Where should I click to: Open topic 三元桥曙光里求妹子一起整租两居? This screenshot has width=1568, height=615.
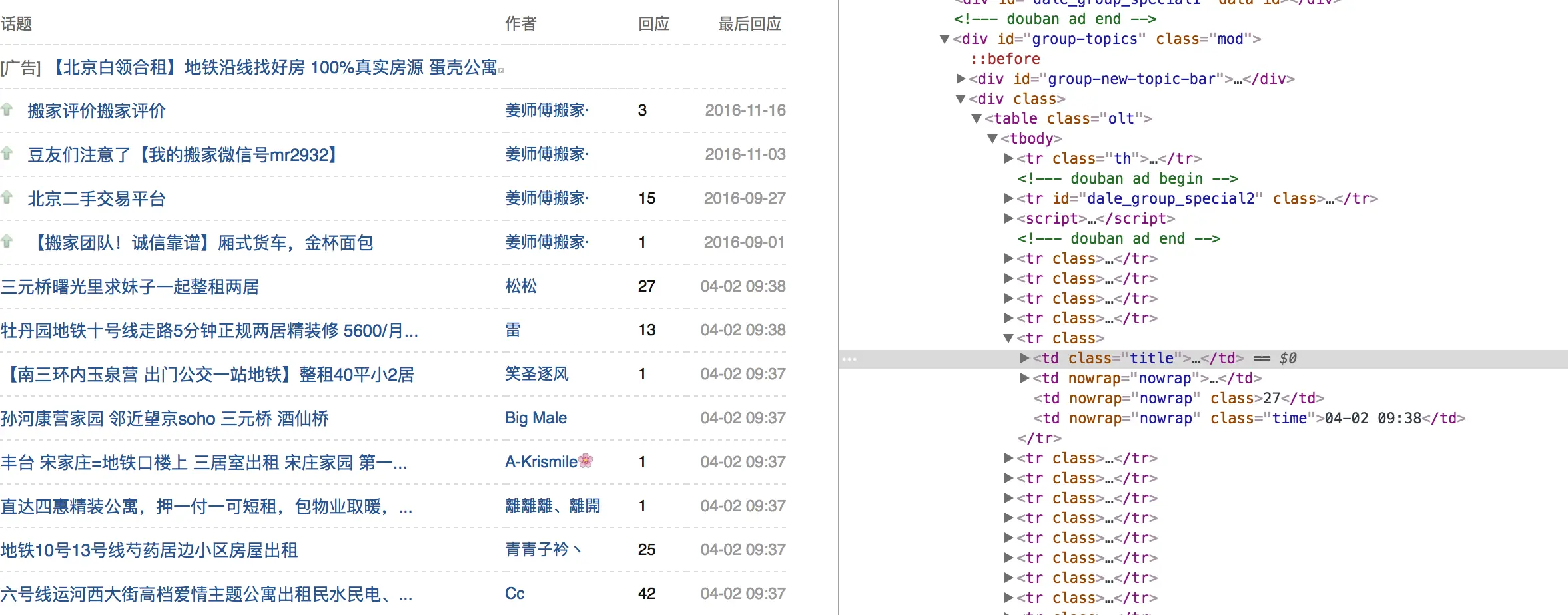130,287
